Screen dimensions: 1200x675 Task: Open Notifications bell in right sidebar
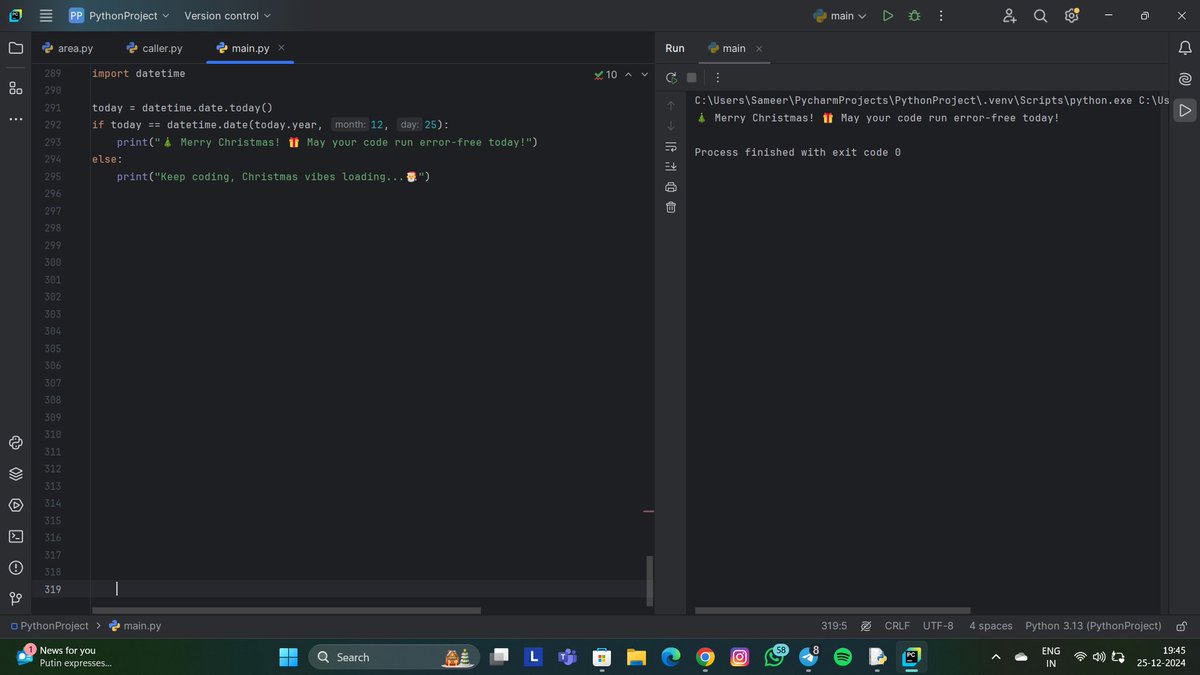(1185, 48)
